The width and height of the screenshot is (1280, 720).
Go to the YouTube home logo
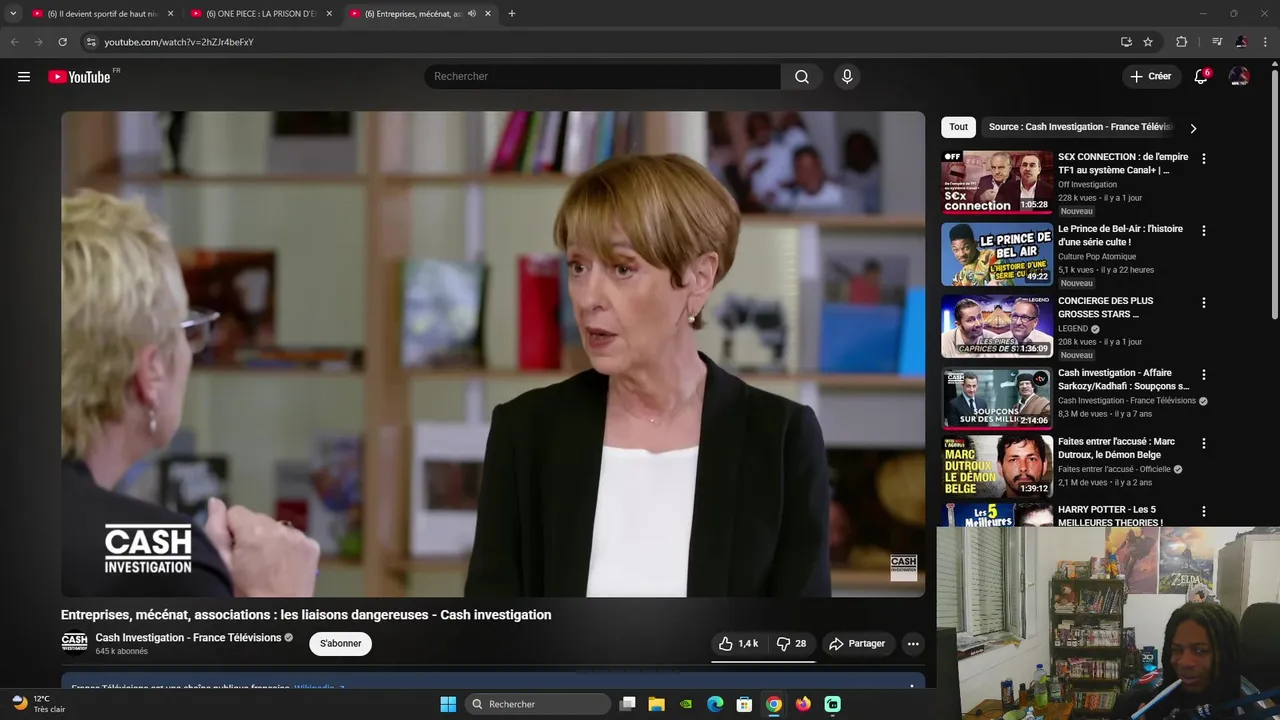[x=80, y=77]
